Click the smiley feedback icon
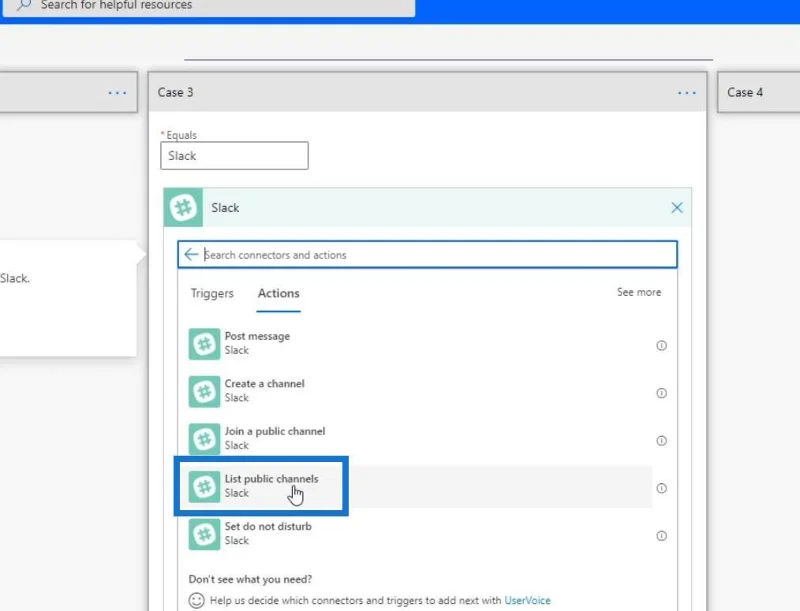The width and height of the screenshot is (800, 611). (x=196, y=600)
